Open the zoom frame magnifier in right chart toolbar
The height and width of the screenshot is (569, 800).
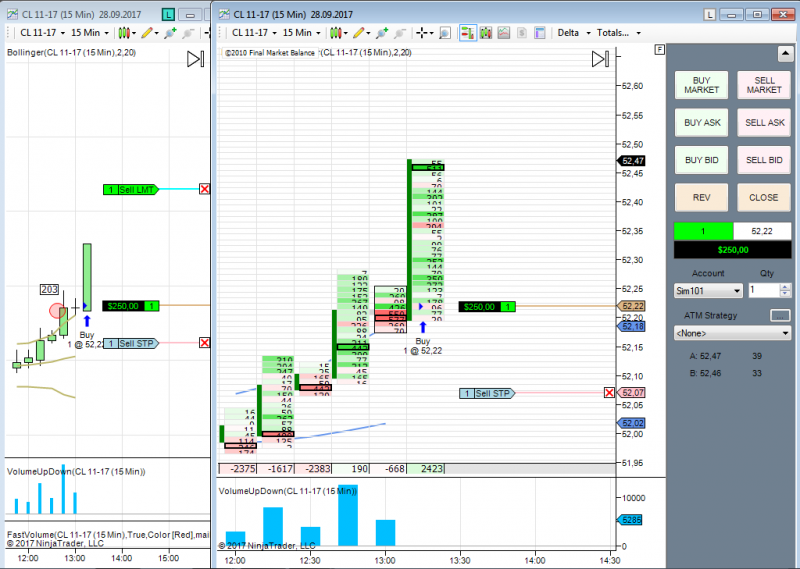[x=445, y=33]
